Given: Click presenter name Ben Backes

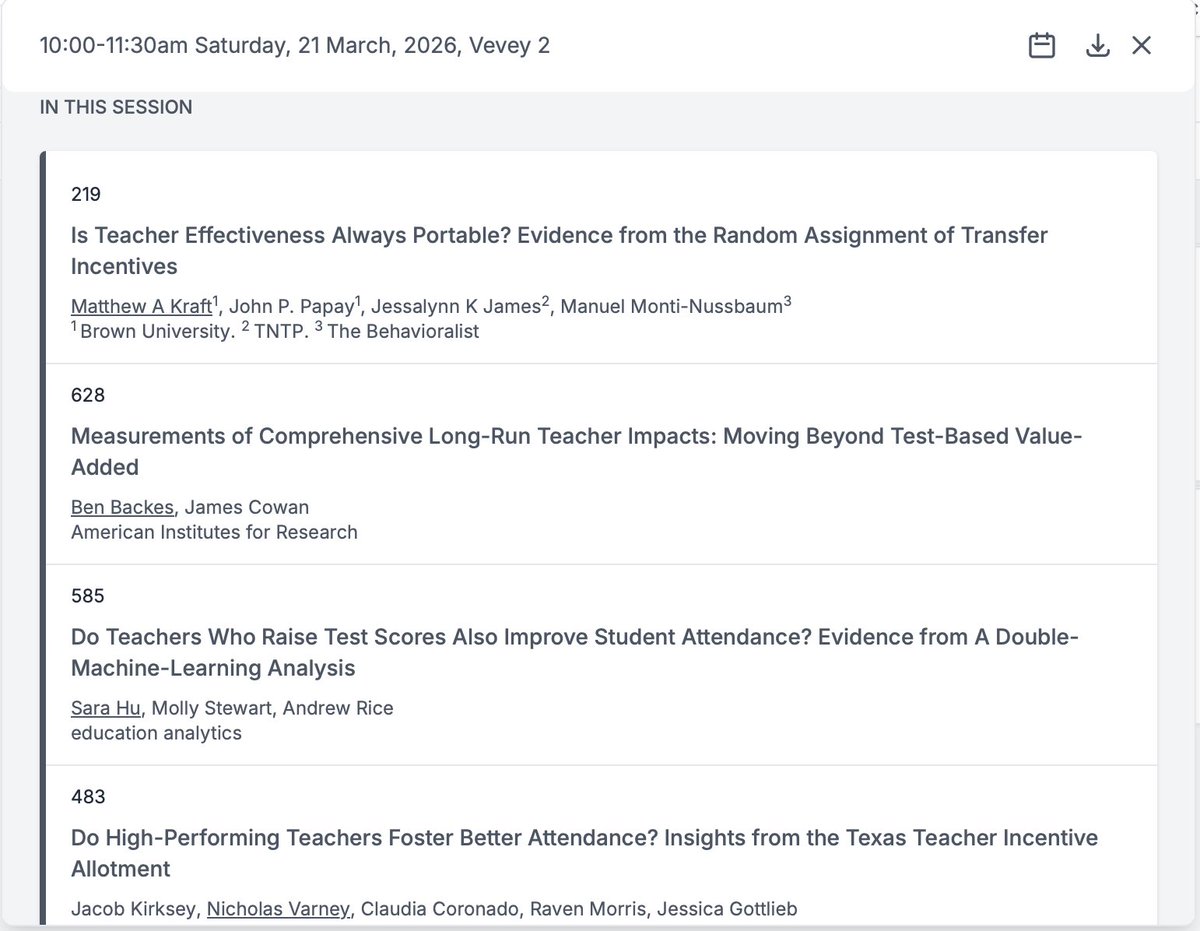Looking at the screenshot, I should (x=122, y=508).
